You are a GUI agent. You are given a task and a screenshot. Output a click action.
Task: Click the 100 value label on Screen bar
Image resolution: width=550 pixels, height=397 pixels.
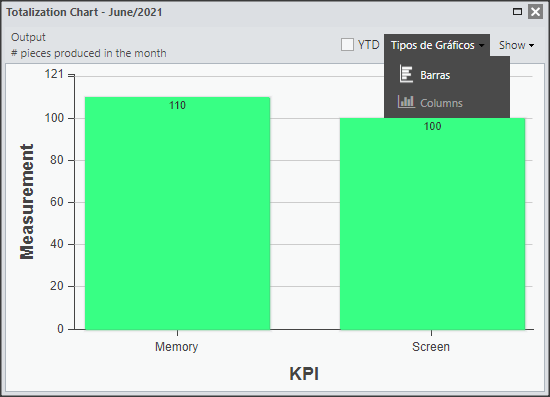(432, 126)
